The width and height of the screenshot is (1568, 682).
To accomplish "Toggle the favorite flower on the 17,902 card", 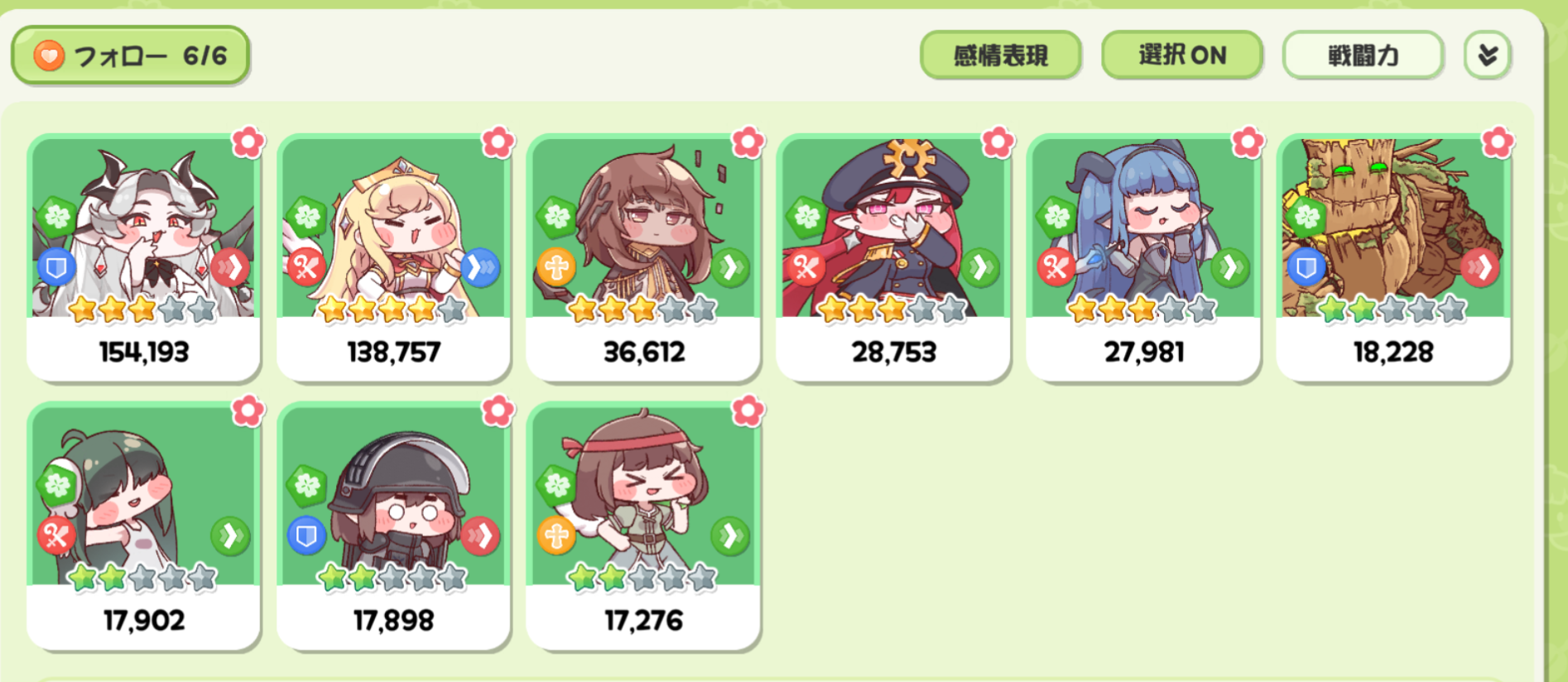I will pyautogui.click(x=248, y=411).
